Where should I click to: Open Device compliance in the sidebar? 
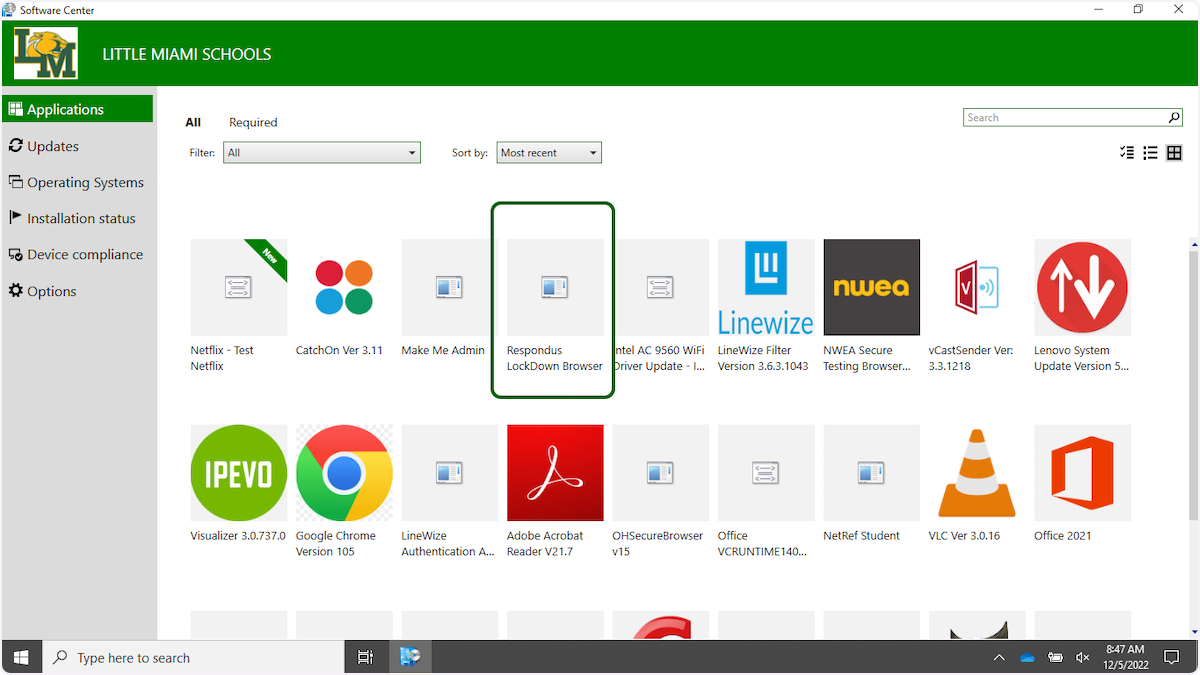(x=78, y=254)
